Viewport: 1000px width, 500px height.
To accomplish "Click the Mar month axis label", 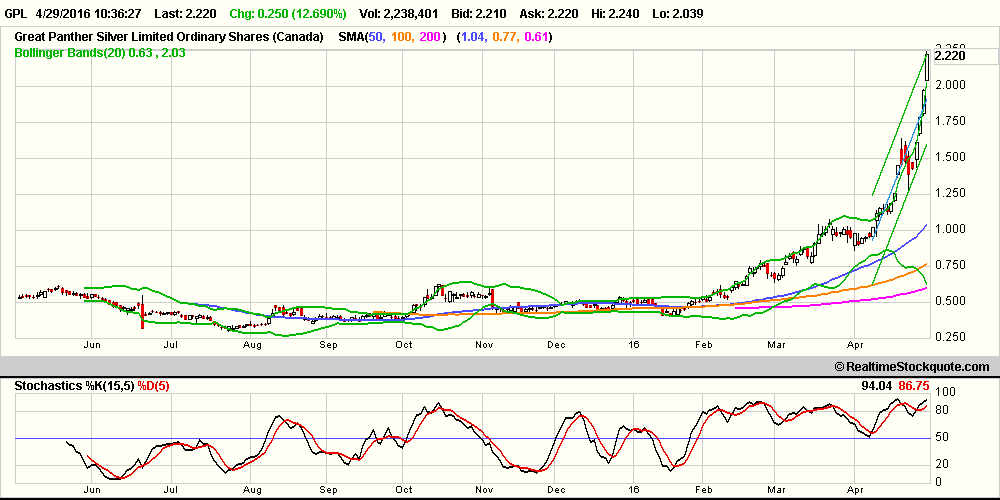I will tap(777, 345).
